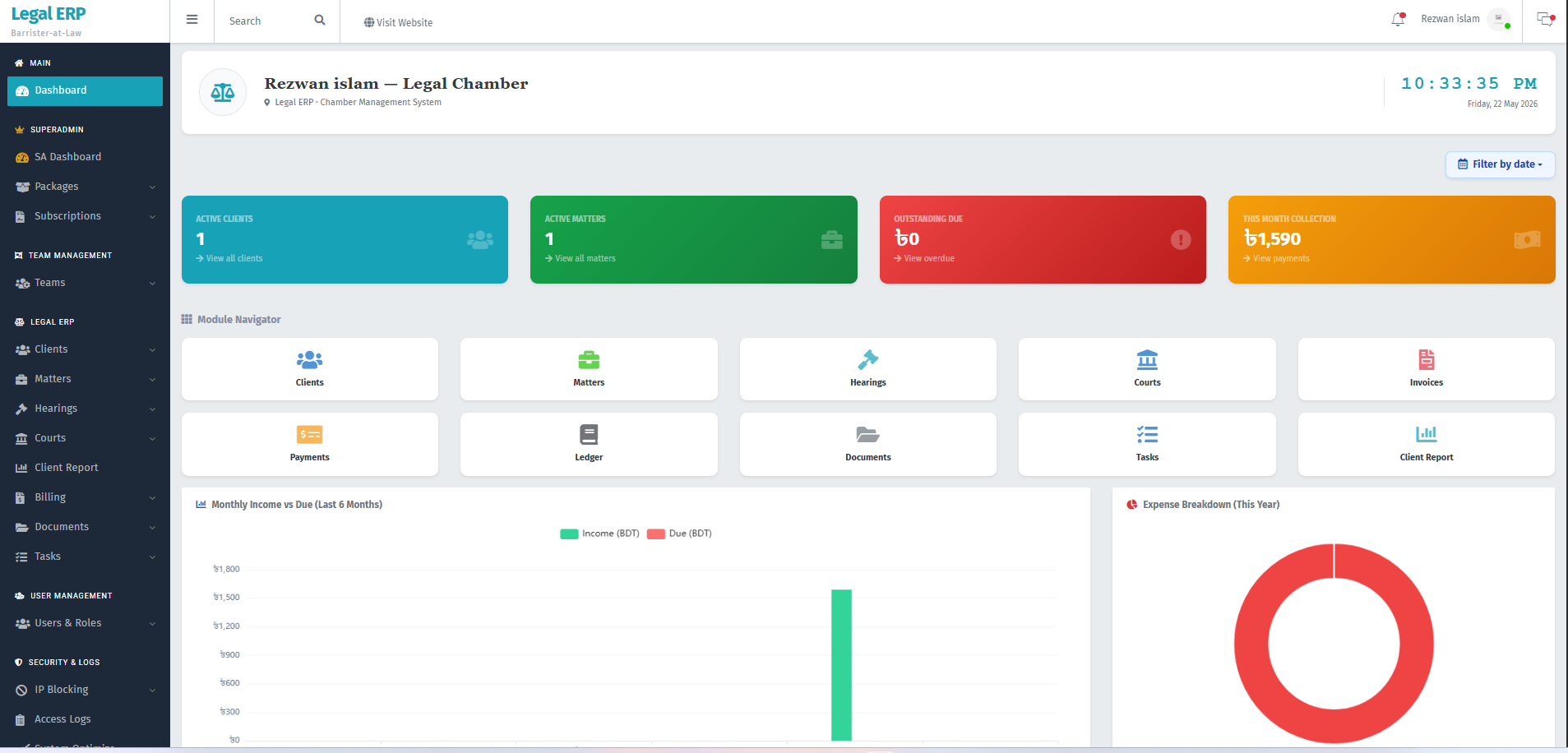1568x753 pixels.
Task: Focus the Search input field
Action: coord(267,21)
